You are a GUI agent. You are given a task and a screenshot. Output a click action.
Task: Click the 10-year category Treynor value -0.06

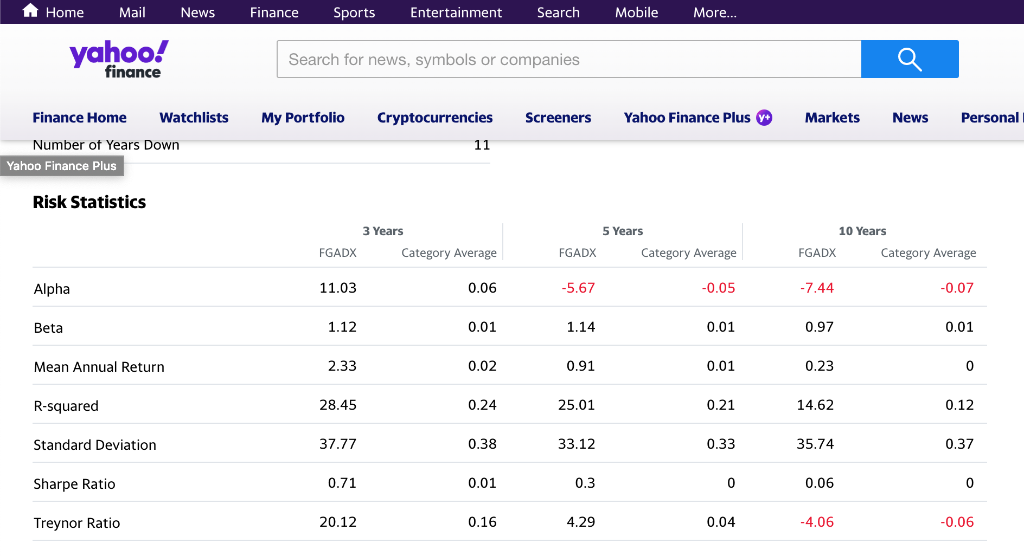957,523
